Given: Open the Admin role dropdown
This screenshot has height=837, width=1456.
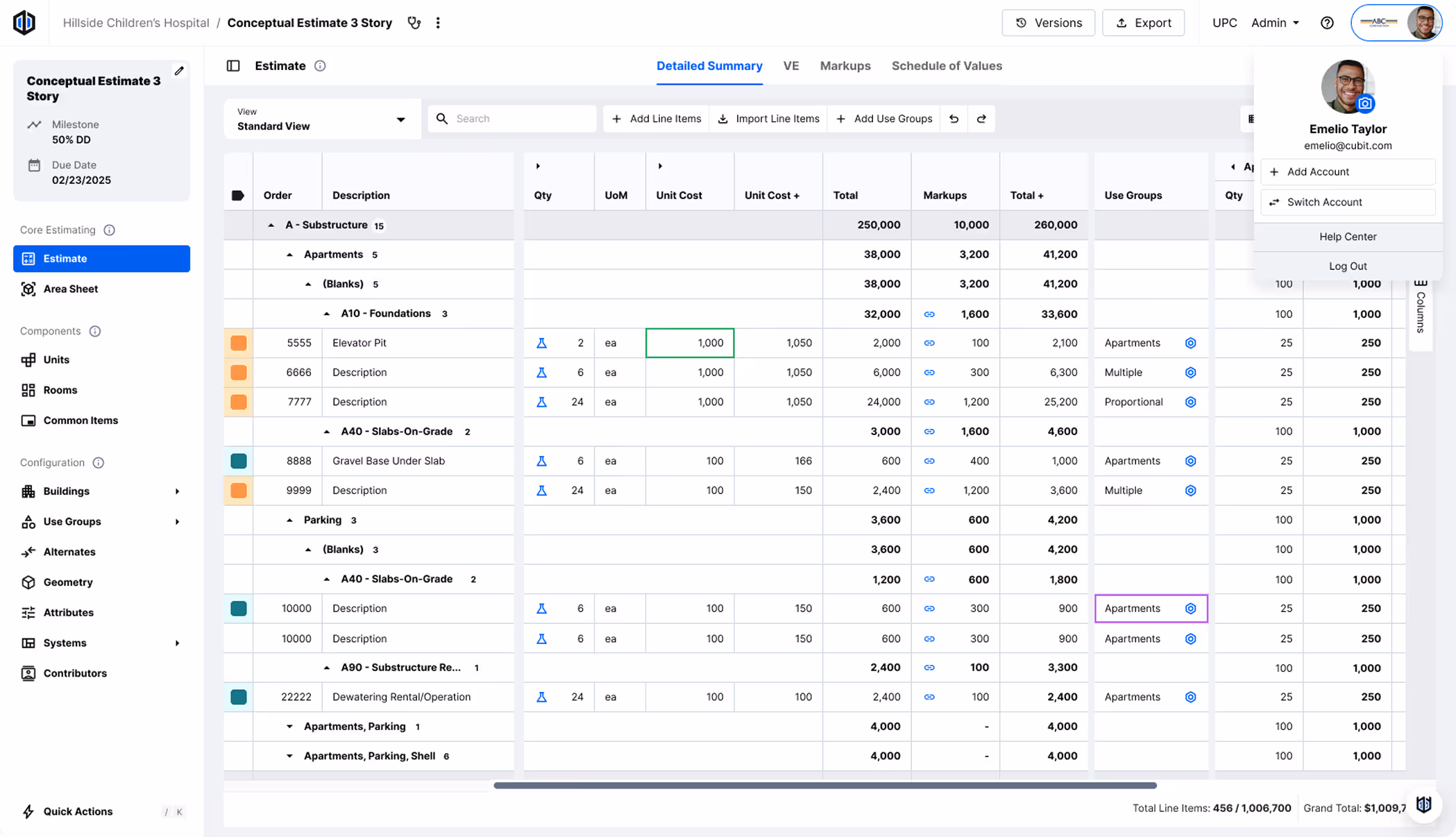Looking at the screenshot, I should pyautogui.click(x=1275, y=23).
